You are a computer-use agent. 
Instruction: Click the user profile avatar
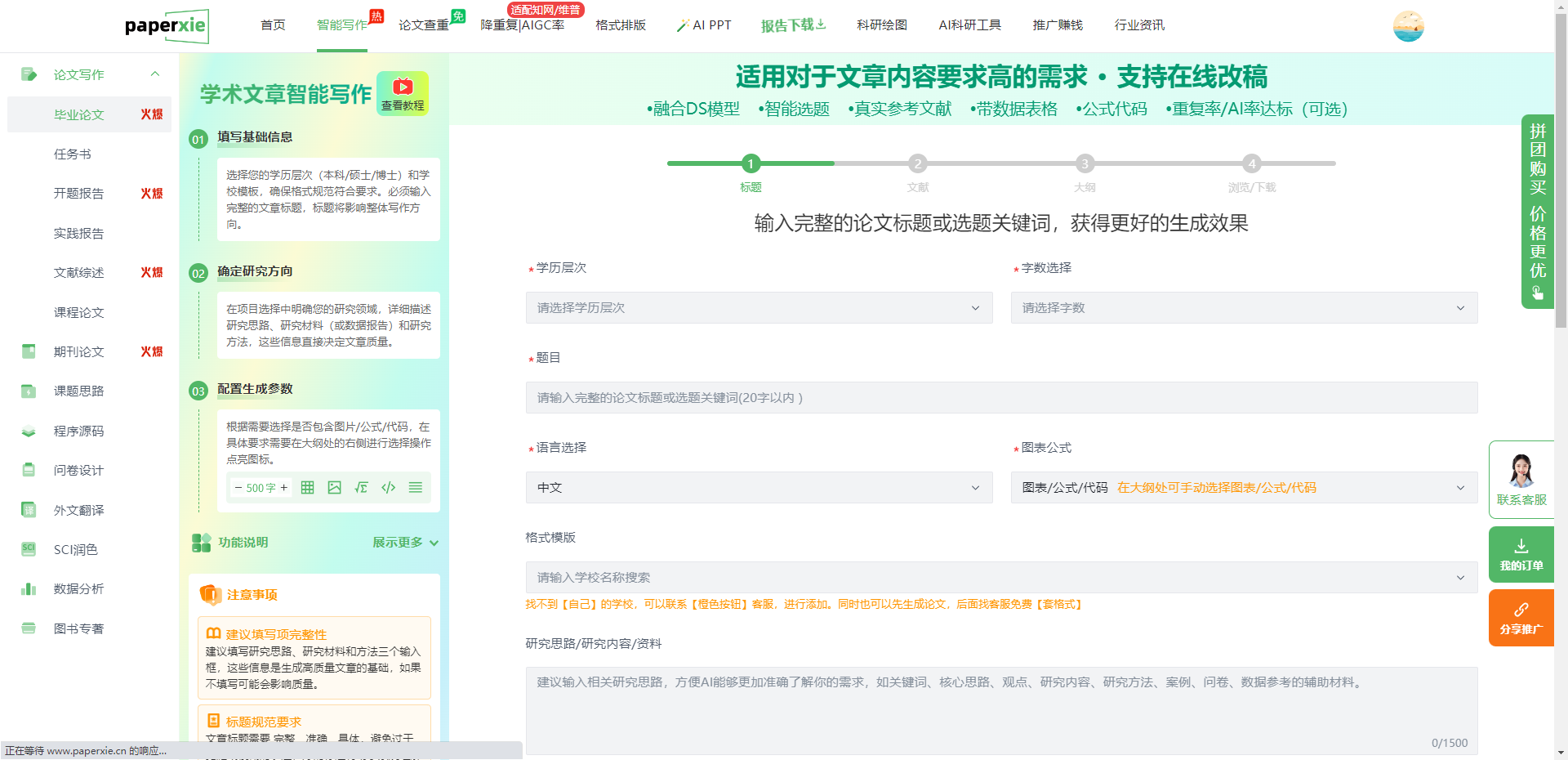coord(1408,26)
